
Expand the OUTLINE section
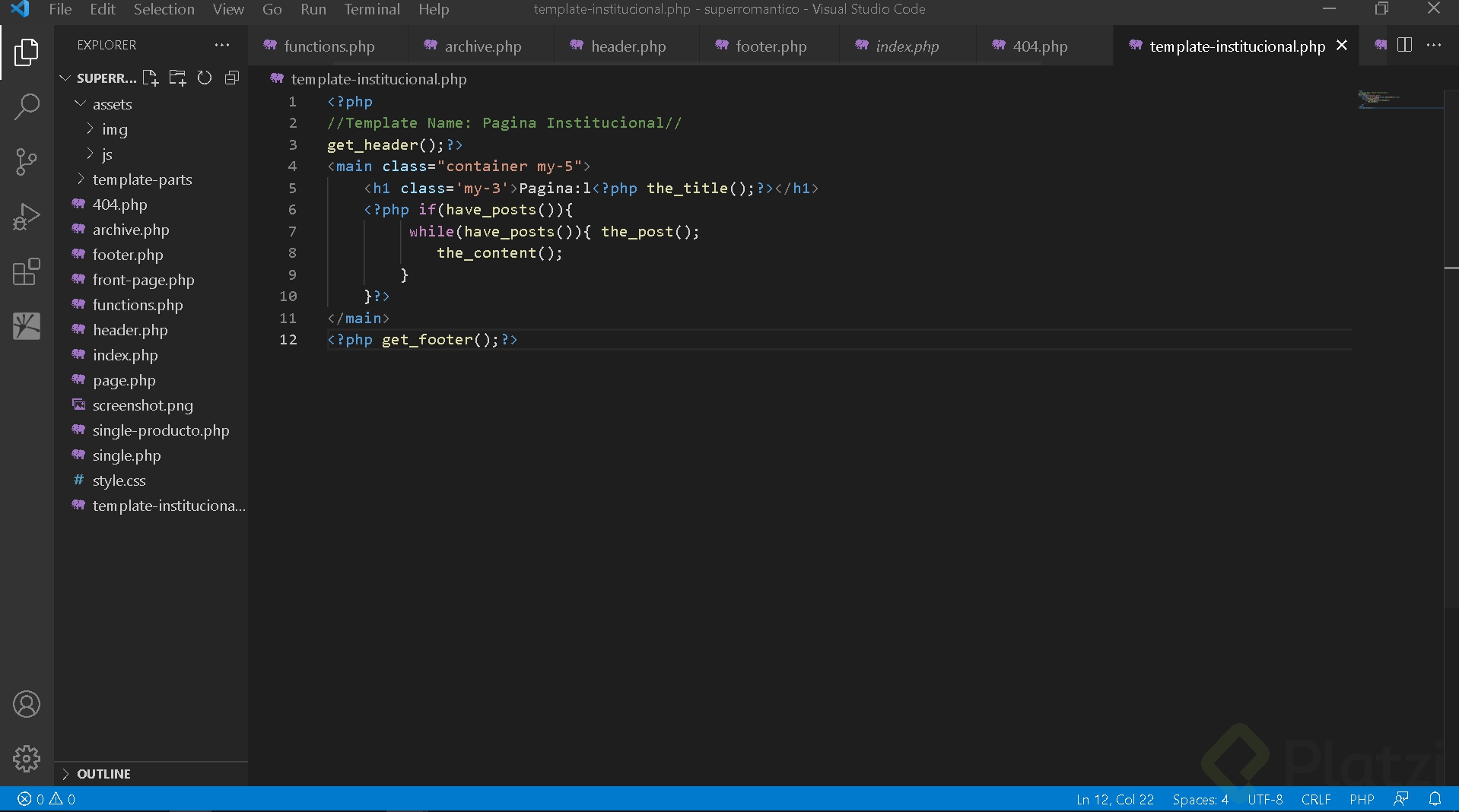103,774
